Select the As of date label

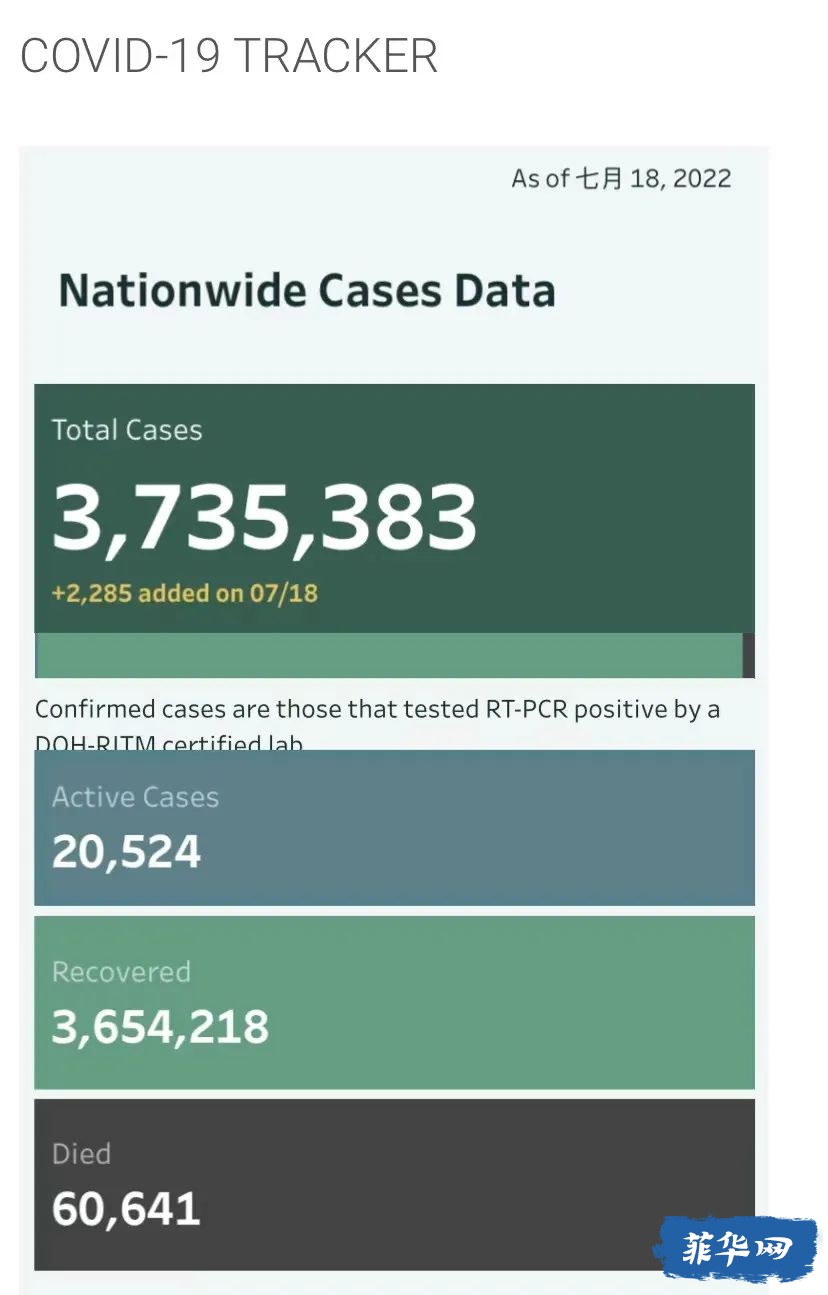[621, 179]
